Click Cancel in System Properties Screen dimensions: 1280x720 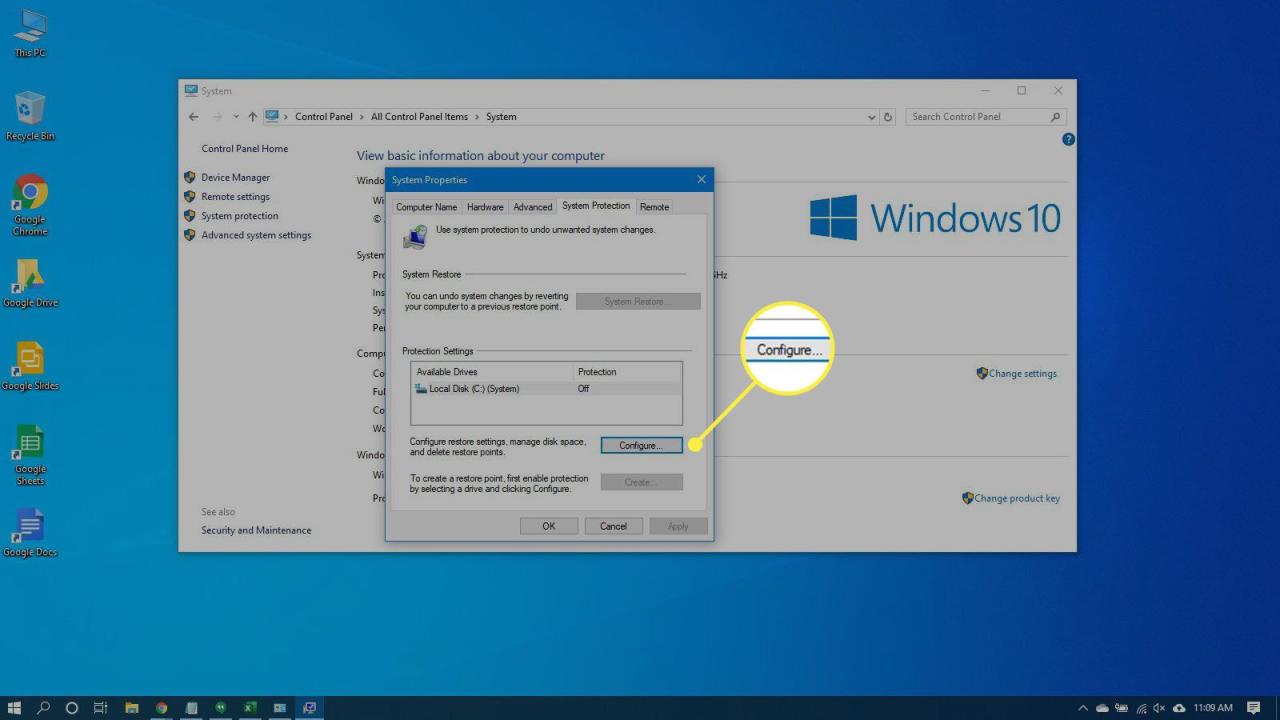[x=613, y=526]
